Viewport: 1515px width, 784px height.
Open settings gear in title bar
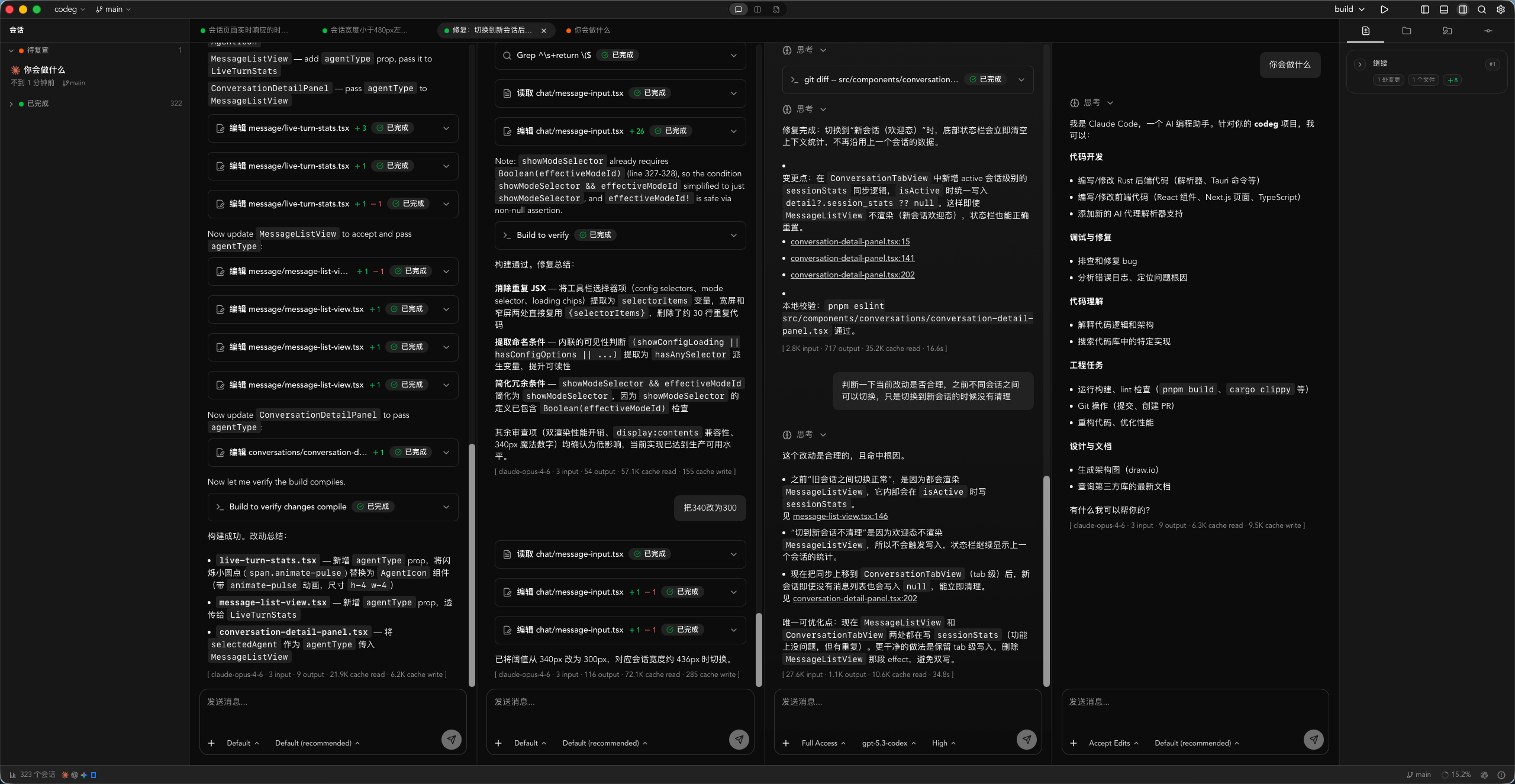click(x=1501, y=9)
